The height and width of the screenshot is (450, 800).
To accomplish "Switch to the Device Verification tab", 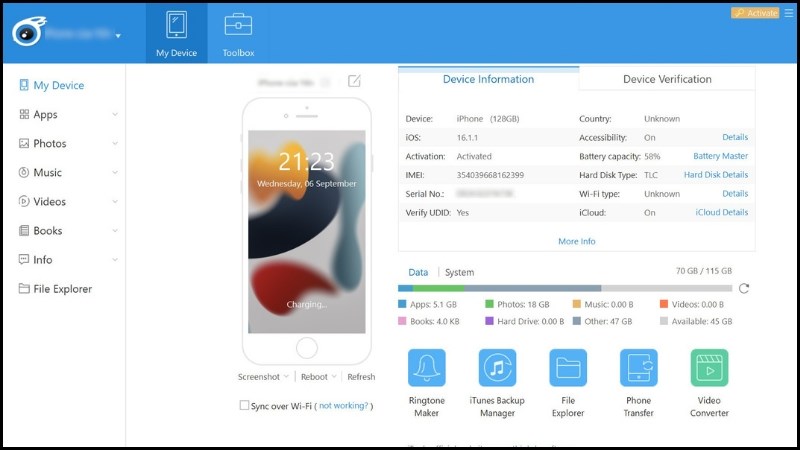I will (x=667, y=79).
